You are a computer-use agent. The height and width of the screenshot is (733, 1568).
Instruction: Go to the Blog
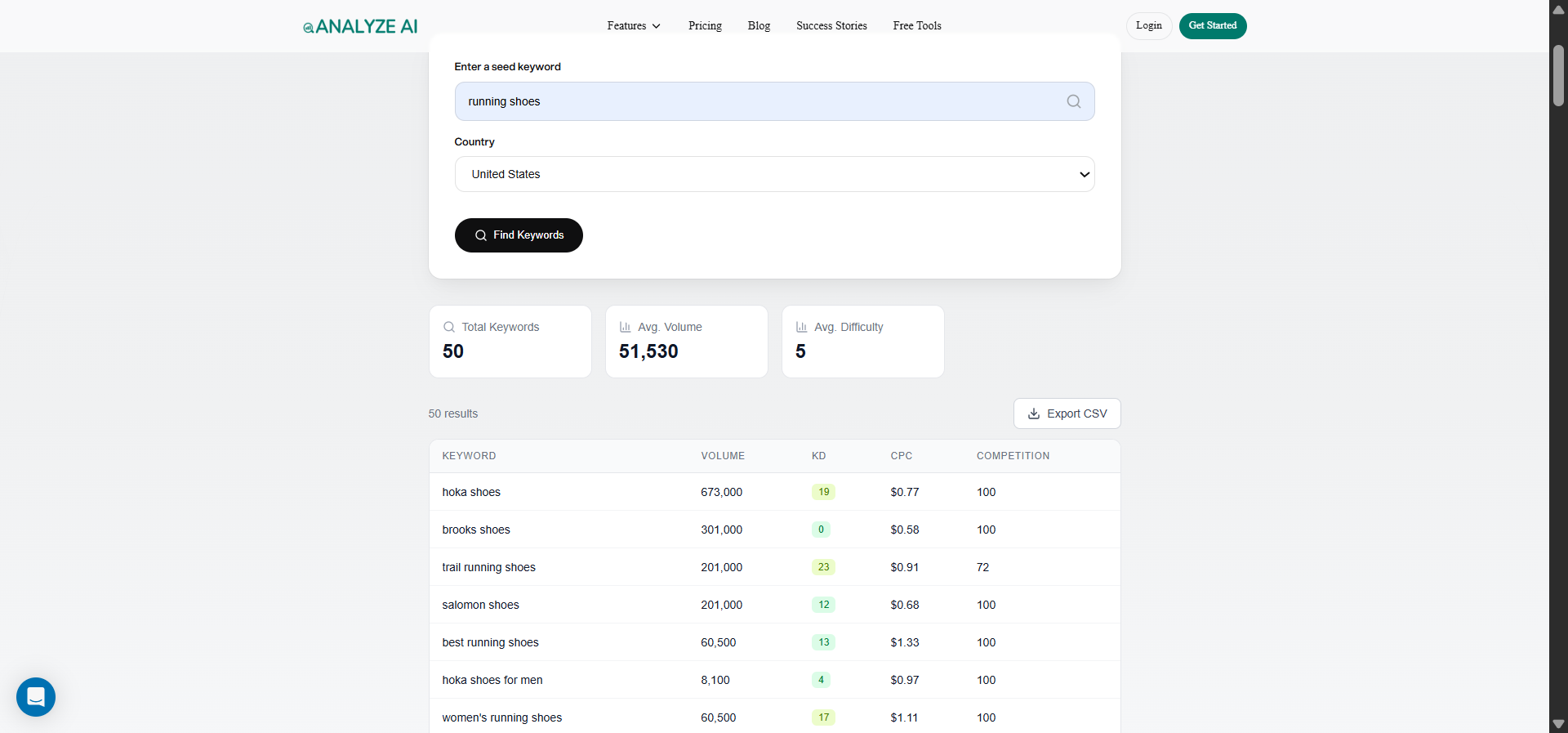[x=759, y=26]
